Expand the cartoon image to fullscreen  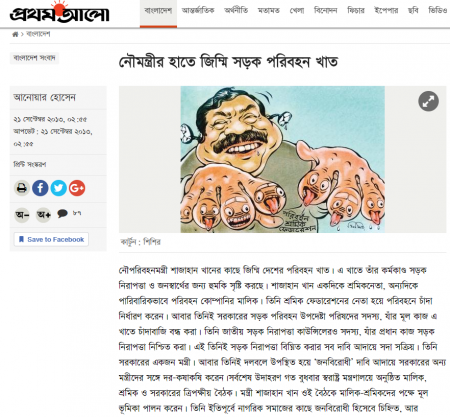[x=428, y=101]
